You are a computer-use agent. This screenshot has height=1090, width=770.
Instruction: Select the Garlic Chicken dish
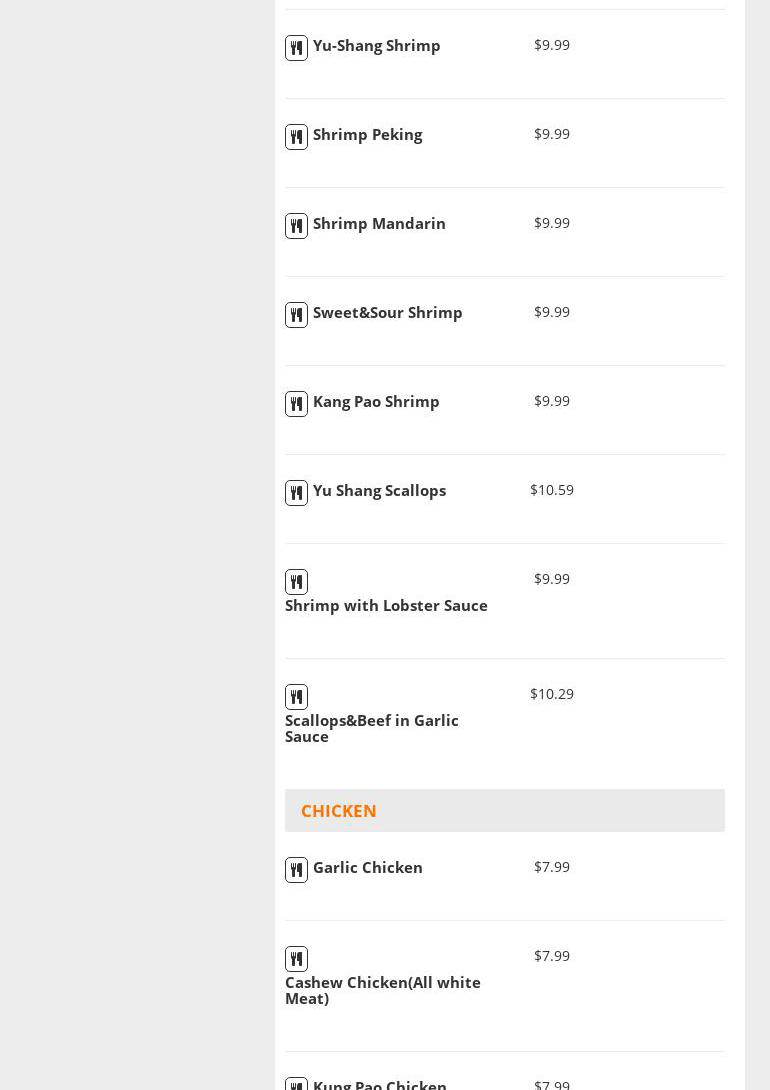click(x=367, y=868)
